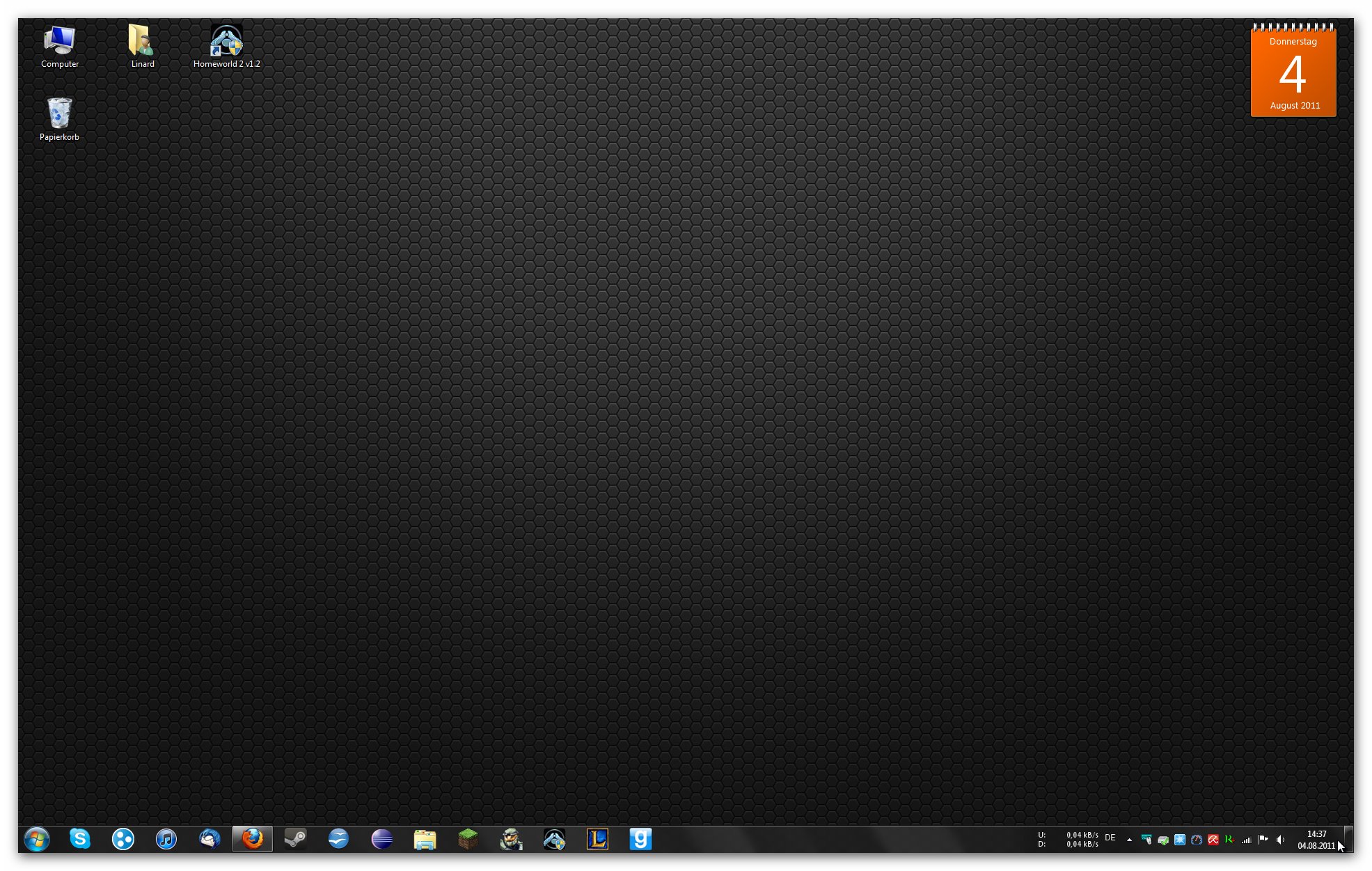The image size is (1372, 871).
Task: Open Windows Explorer from the taskbar
Action: click(425, 839)
